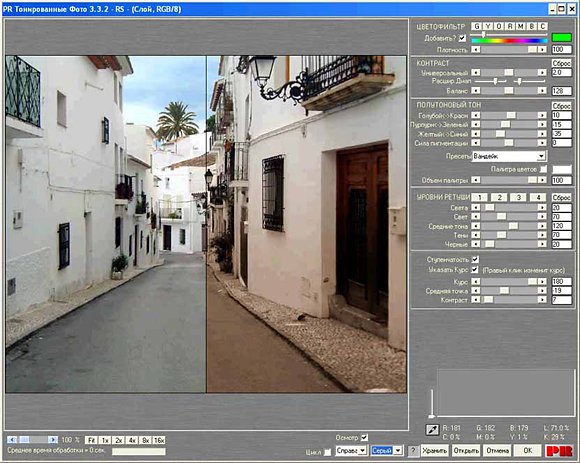Decrease Плотность with left arrow
This screenshot has height=463, width=580.
tap(476, 50)
